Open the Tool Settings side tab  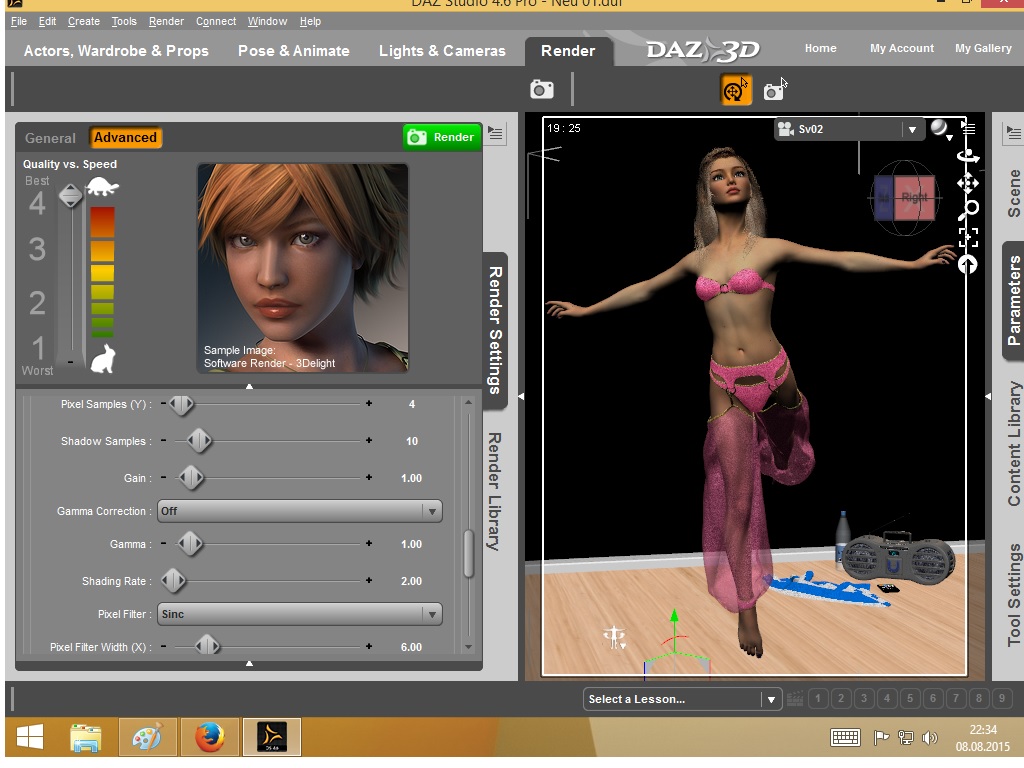click(x=1014, y=595)
